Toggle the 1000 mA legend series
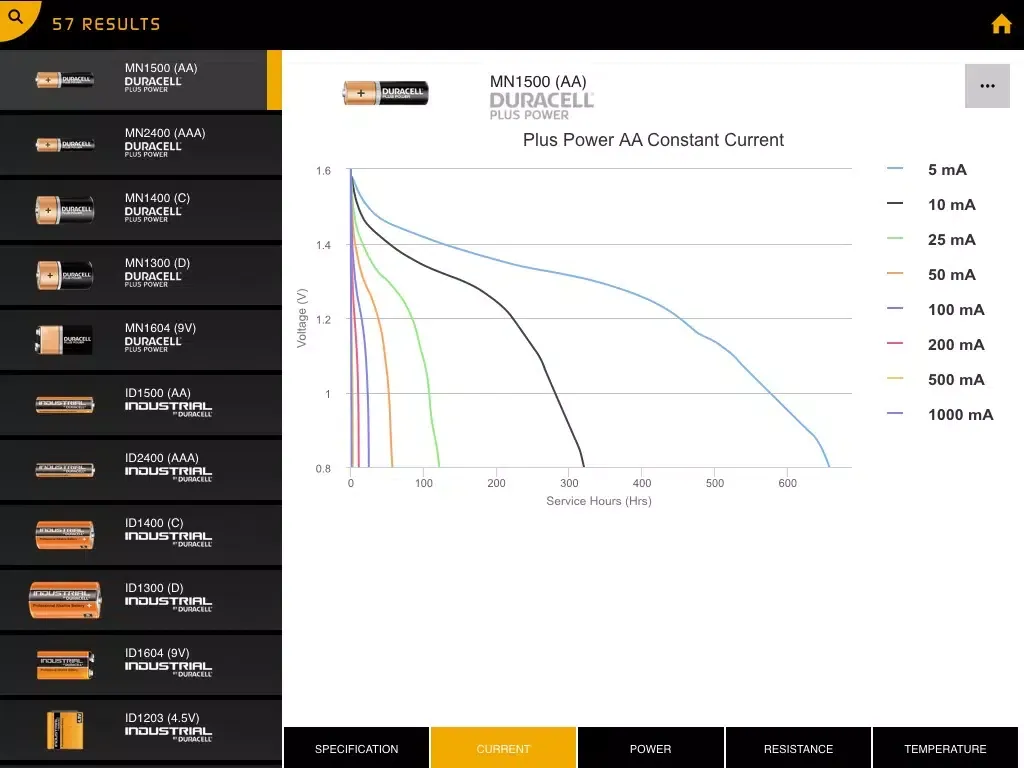The image size is (1024, 768). pyautogui.click(x=940, y=414)
